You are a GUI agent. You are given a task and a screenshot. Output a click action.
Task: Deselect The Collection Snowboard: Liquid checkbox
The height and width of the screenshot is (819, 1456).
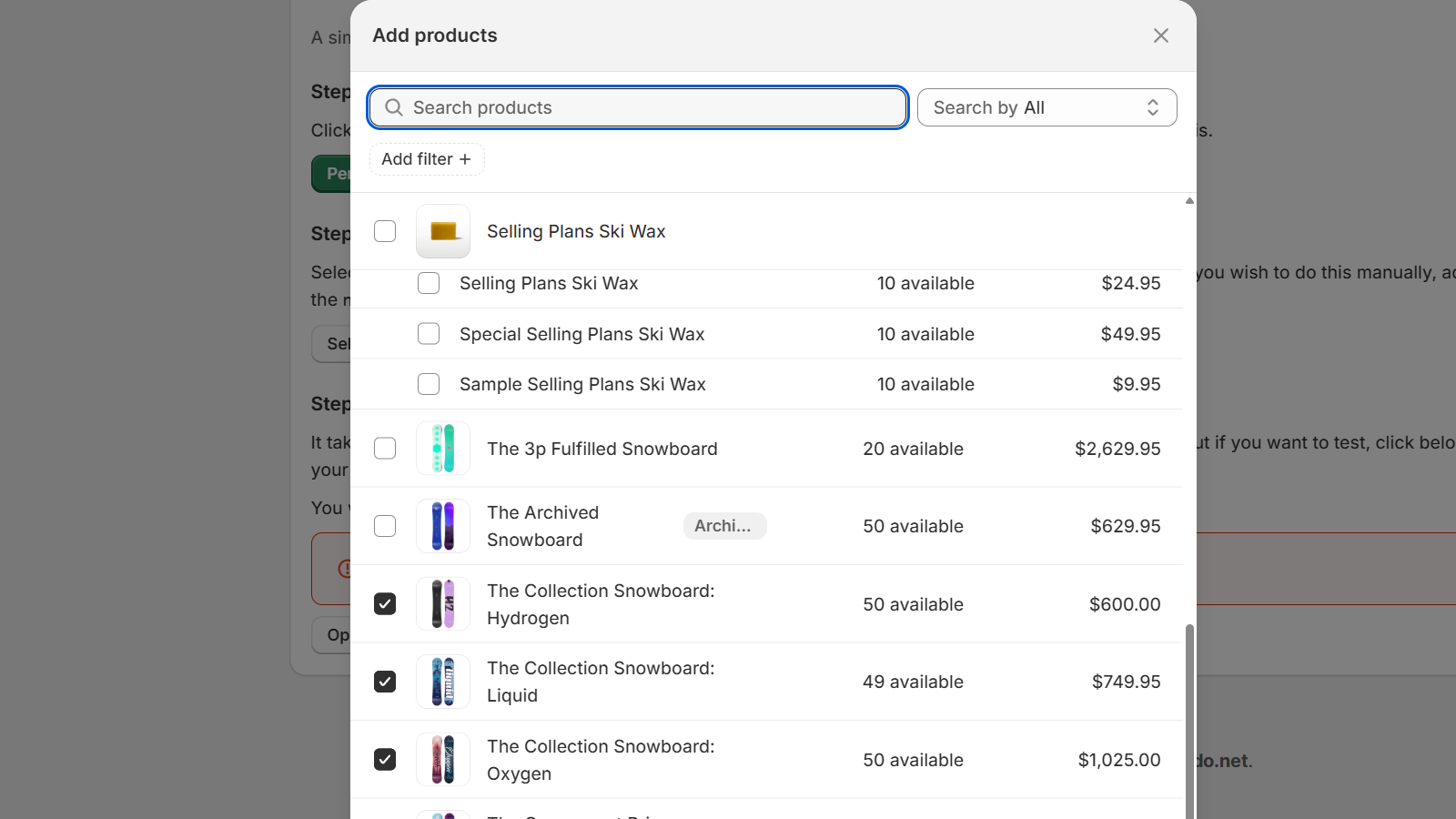point(385,682)
